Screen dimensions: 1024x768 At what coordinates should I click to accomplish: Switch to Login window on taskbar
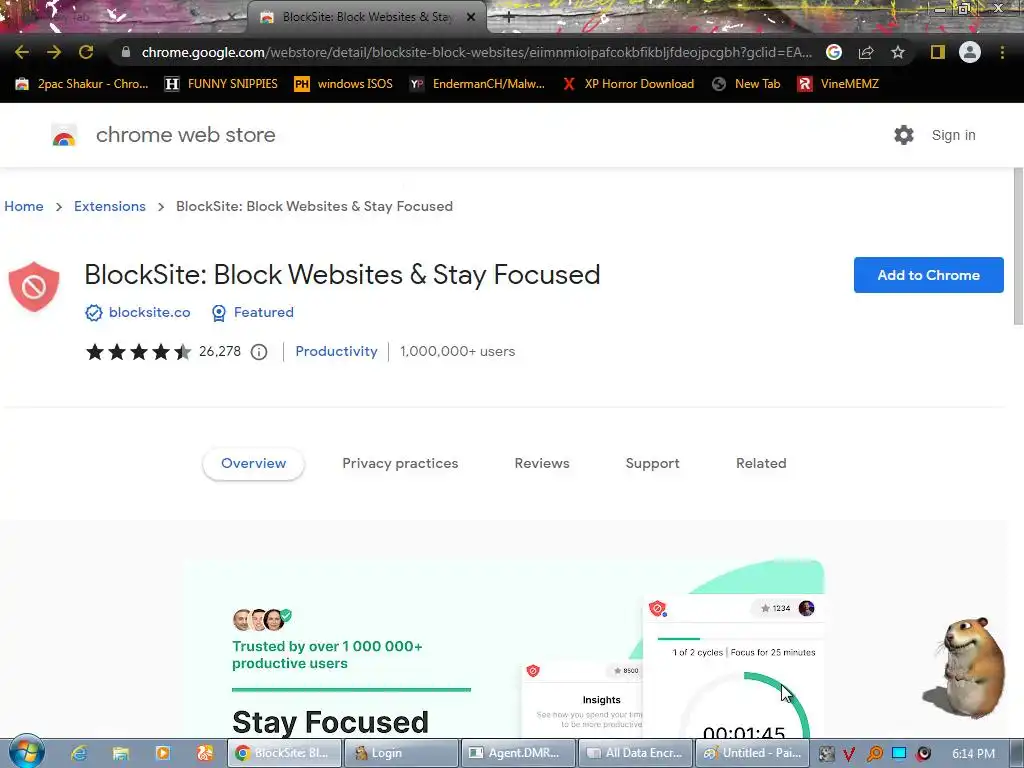(400, 753)
